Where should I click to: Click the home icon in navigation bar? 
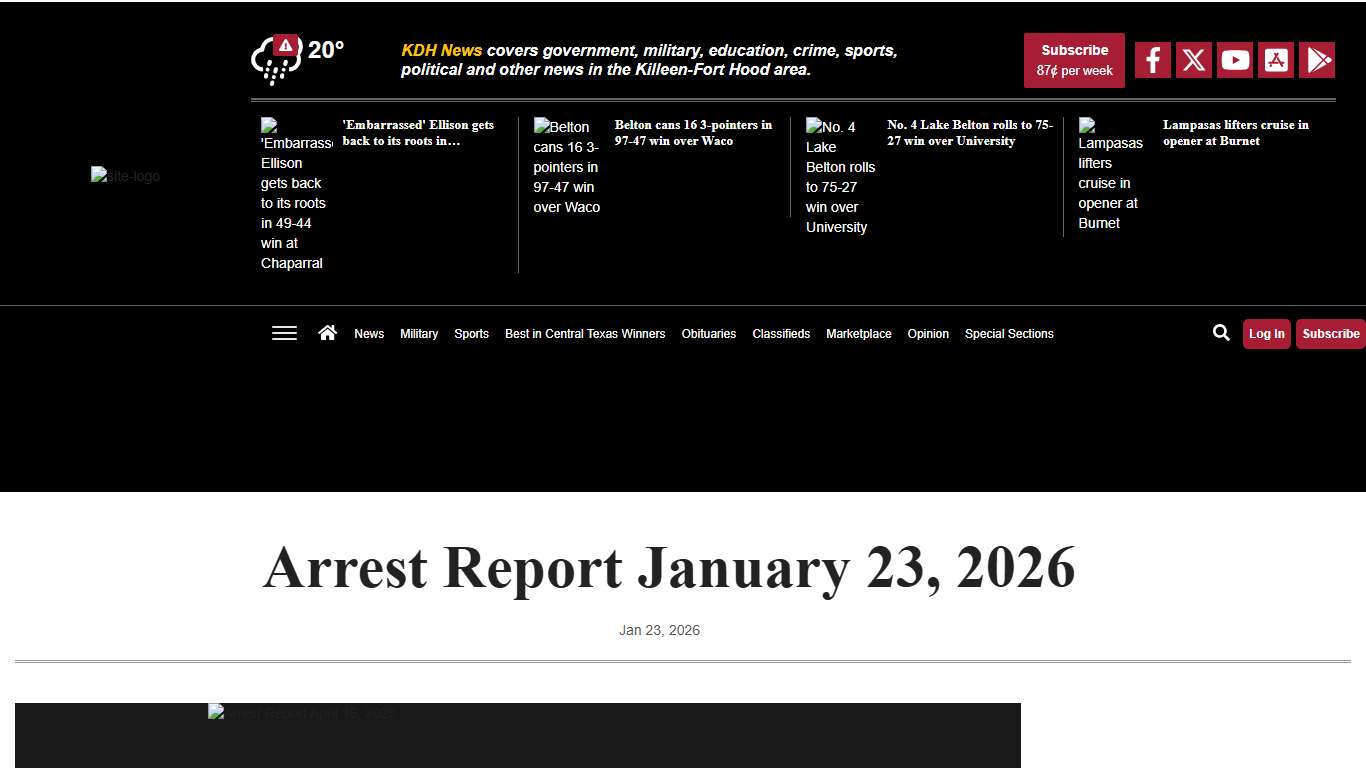coord(327,332)
